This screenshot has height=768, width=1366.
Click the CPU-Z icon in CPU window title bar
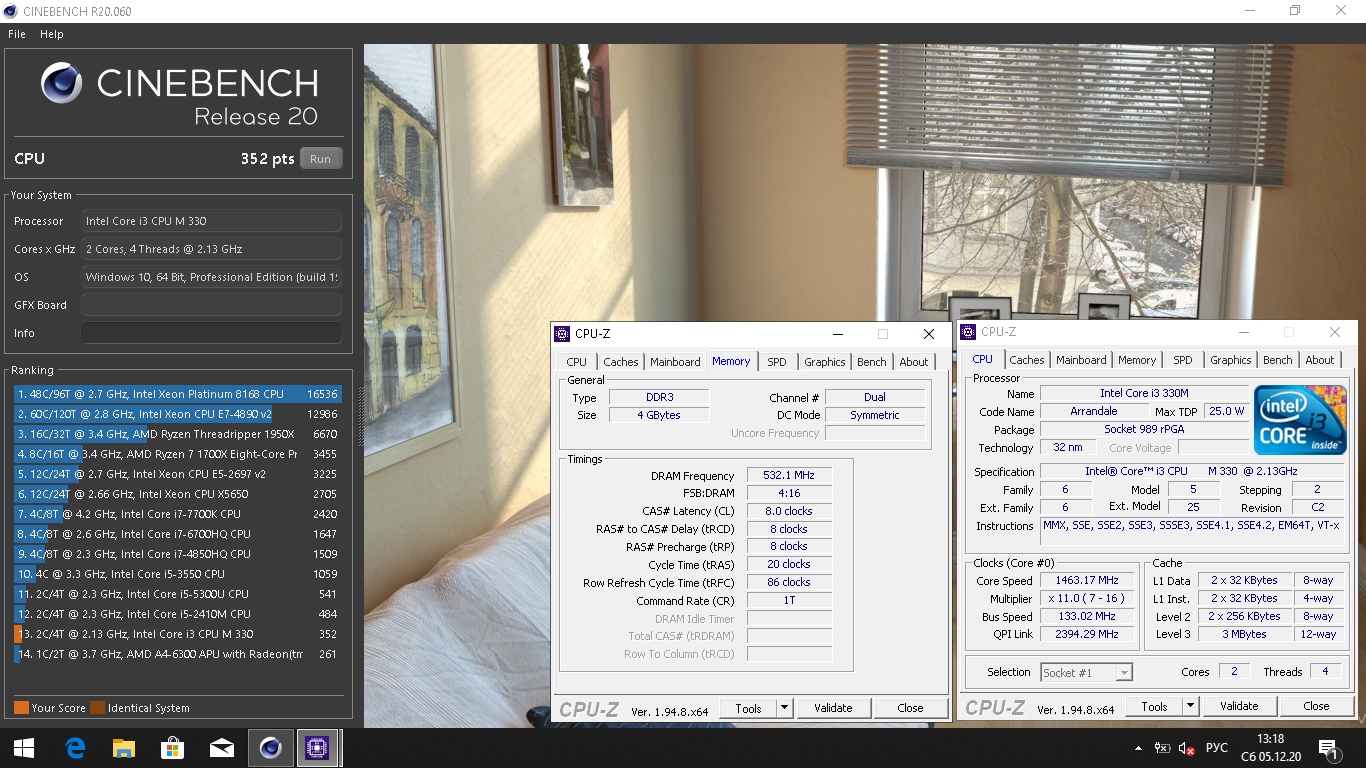click(967, 332)
